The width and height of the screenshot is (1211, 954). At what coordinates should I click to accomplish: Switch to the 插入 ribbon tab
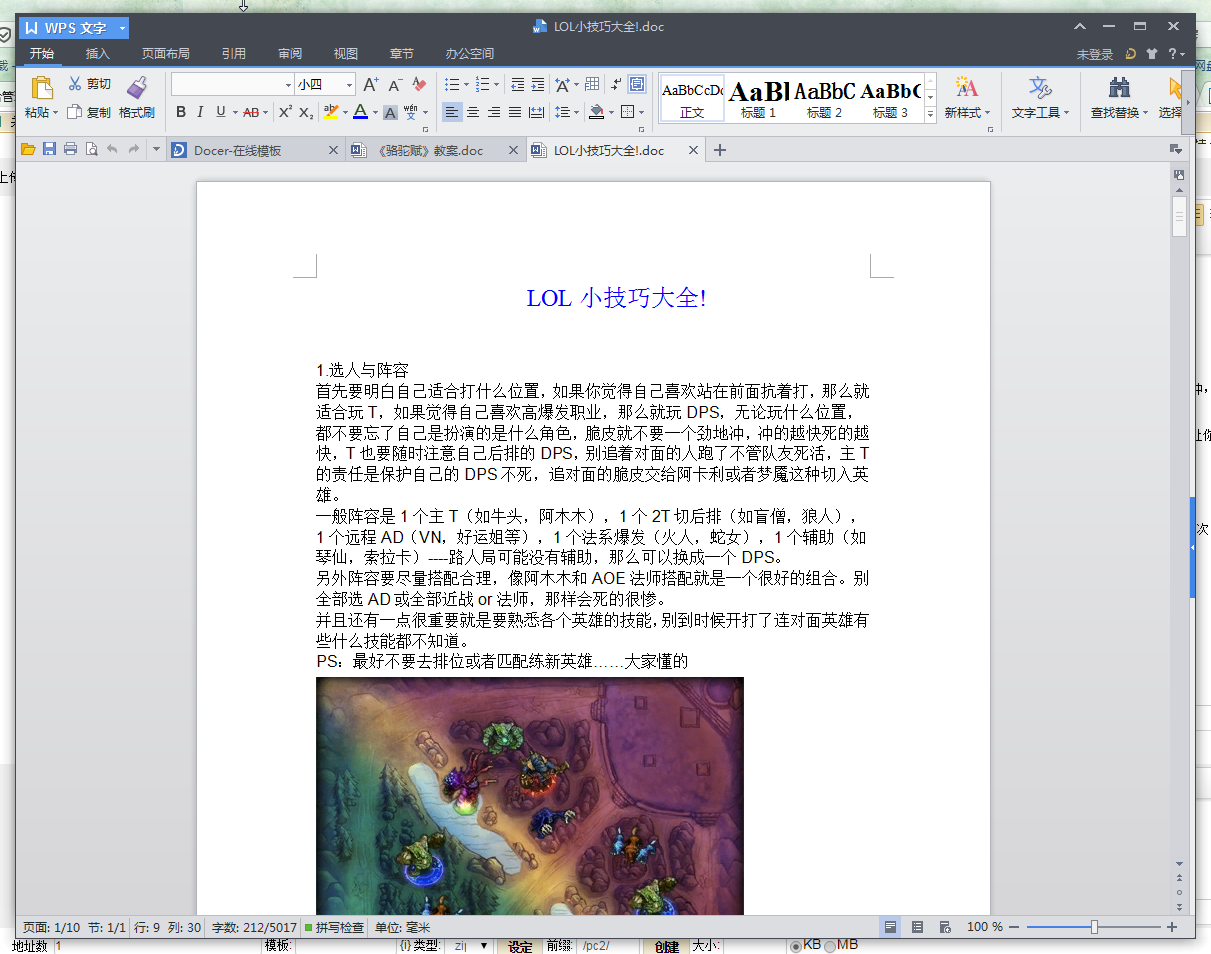[x=98, y=54]
